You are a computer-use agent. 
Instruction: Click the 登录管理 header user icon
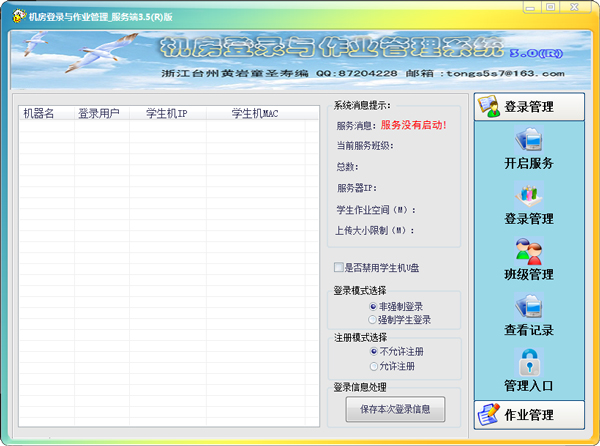(x=489, y=106)
